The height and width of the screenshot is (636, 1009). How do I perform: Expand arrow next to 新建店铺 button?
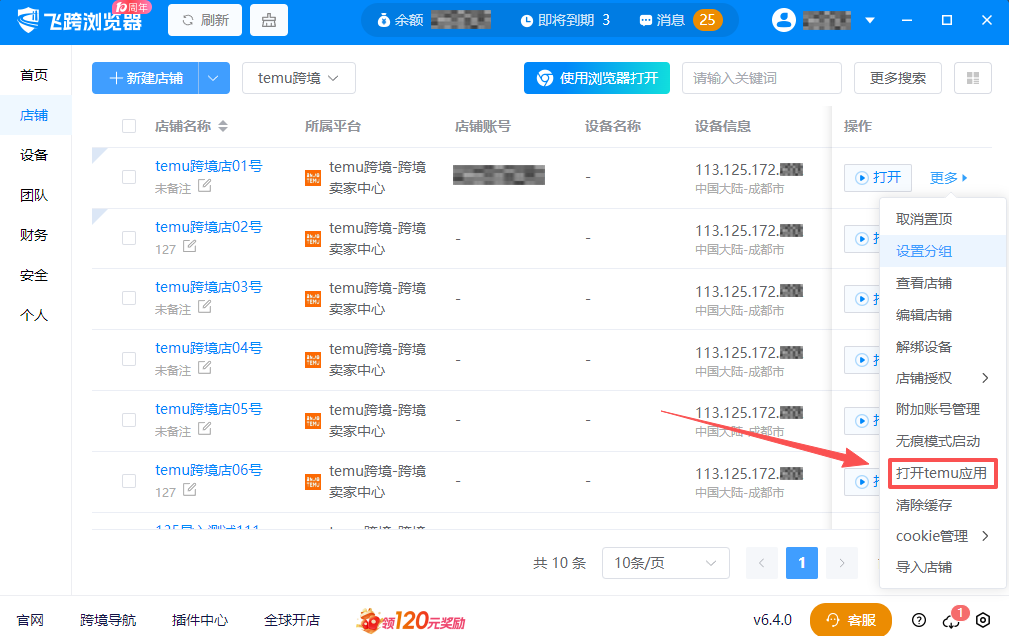[214, 78]
